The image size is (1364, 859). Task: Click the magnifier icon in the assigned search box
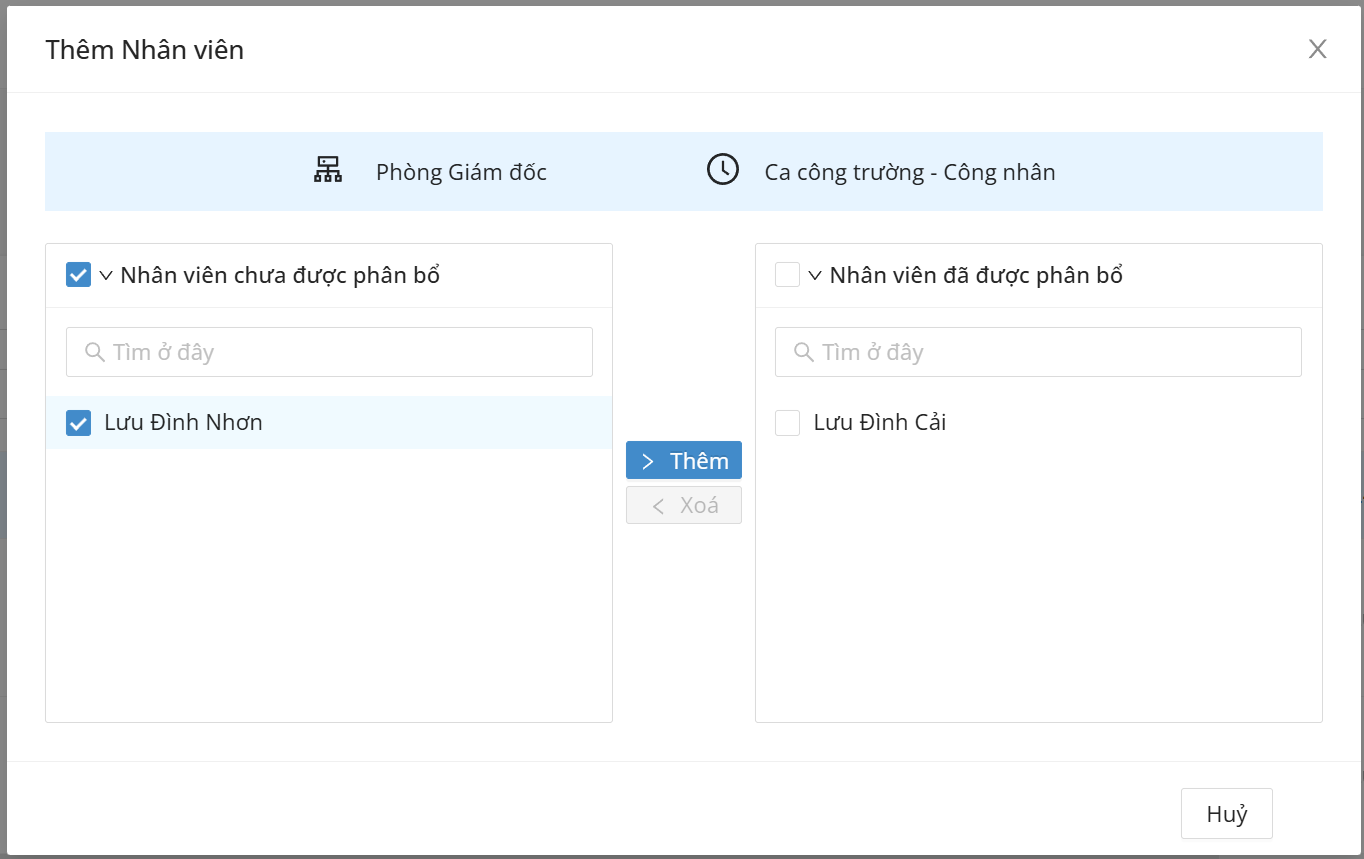click(x=803, y=352)
